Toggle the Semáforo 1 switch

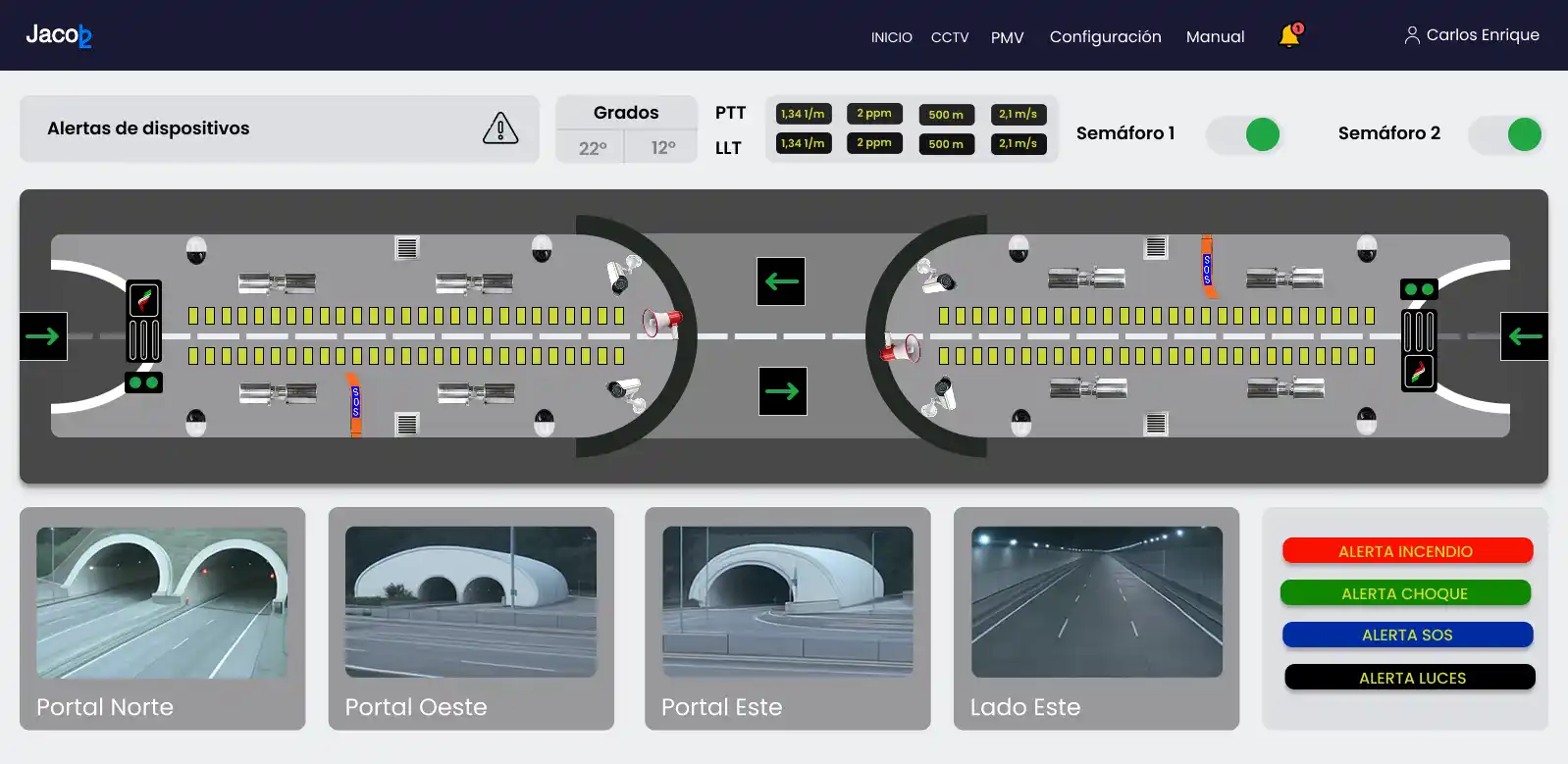point(1243,134)
